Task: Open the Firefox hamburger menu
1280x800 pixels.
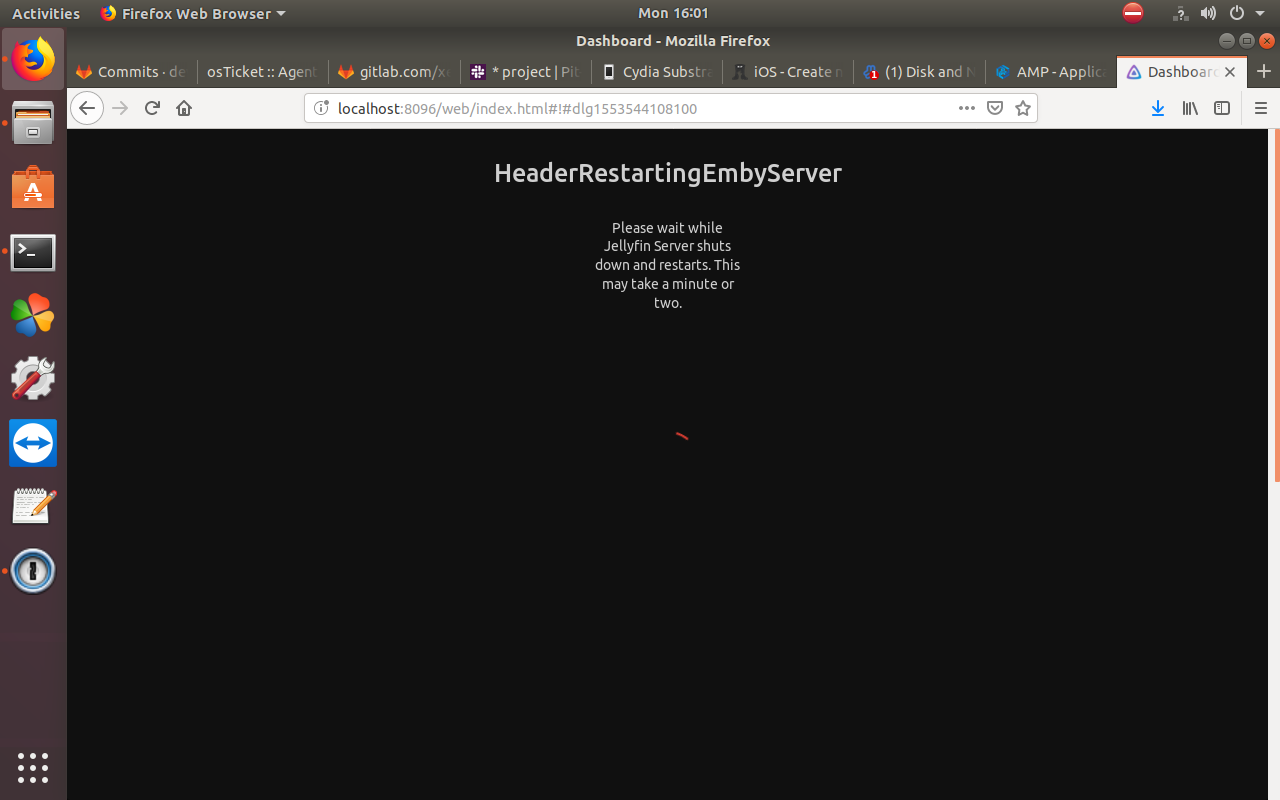Action: (1260, 108)
